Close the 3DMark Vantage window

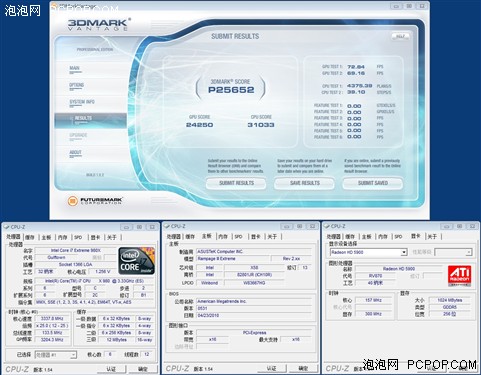pos(422,6)
